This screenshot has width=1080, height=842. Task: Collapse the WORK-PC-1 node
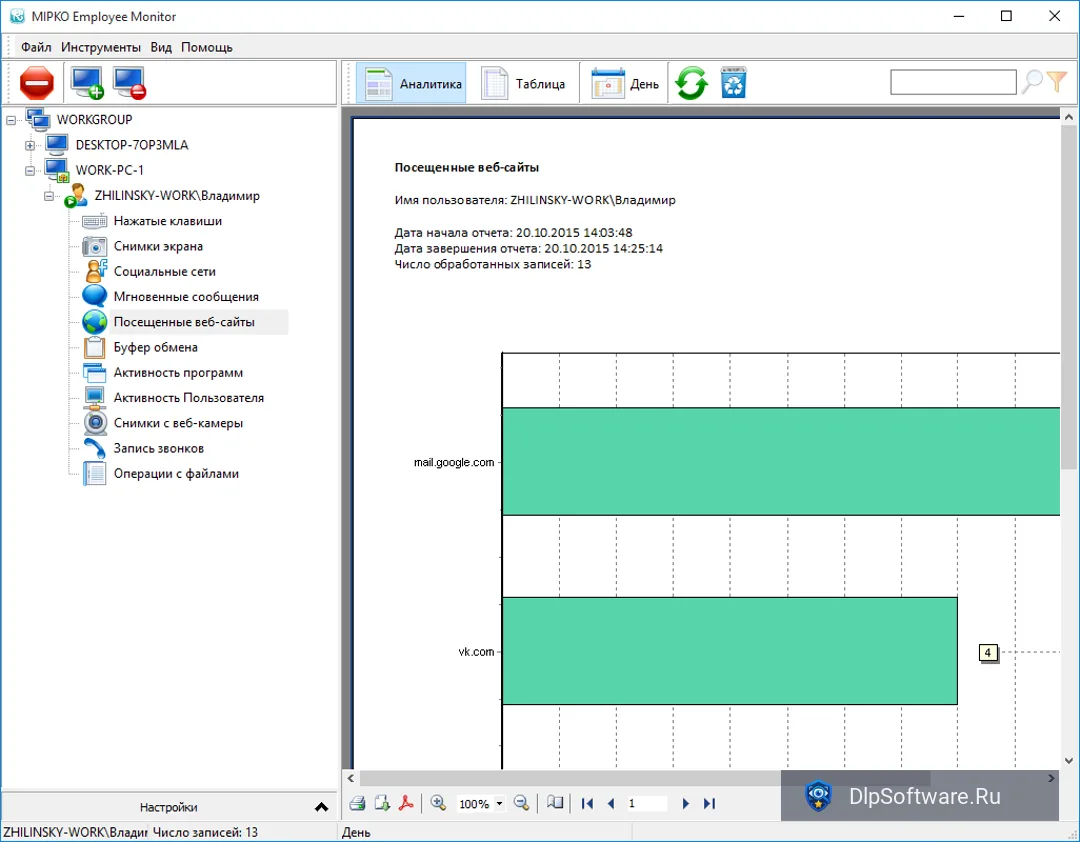pos(30,170)
